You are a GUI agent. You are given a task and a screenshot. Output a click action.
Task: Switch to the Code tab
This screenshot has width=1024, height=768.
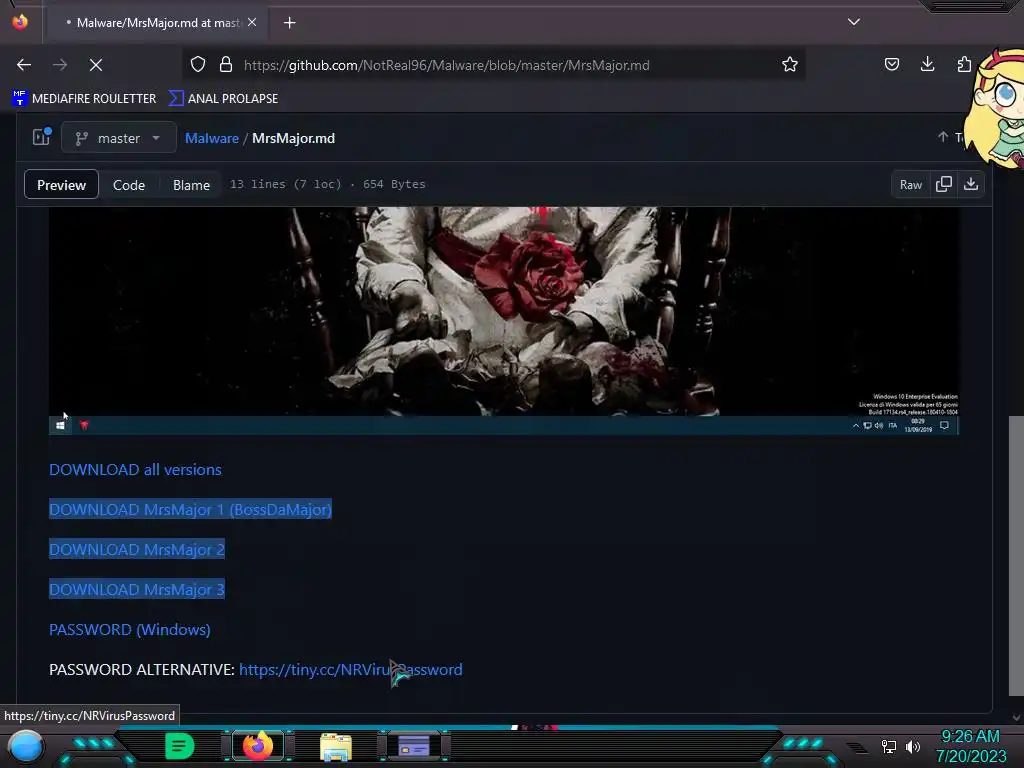tap(129, 185)
